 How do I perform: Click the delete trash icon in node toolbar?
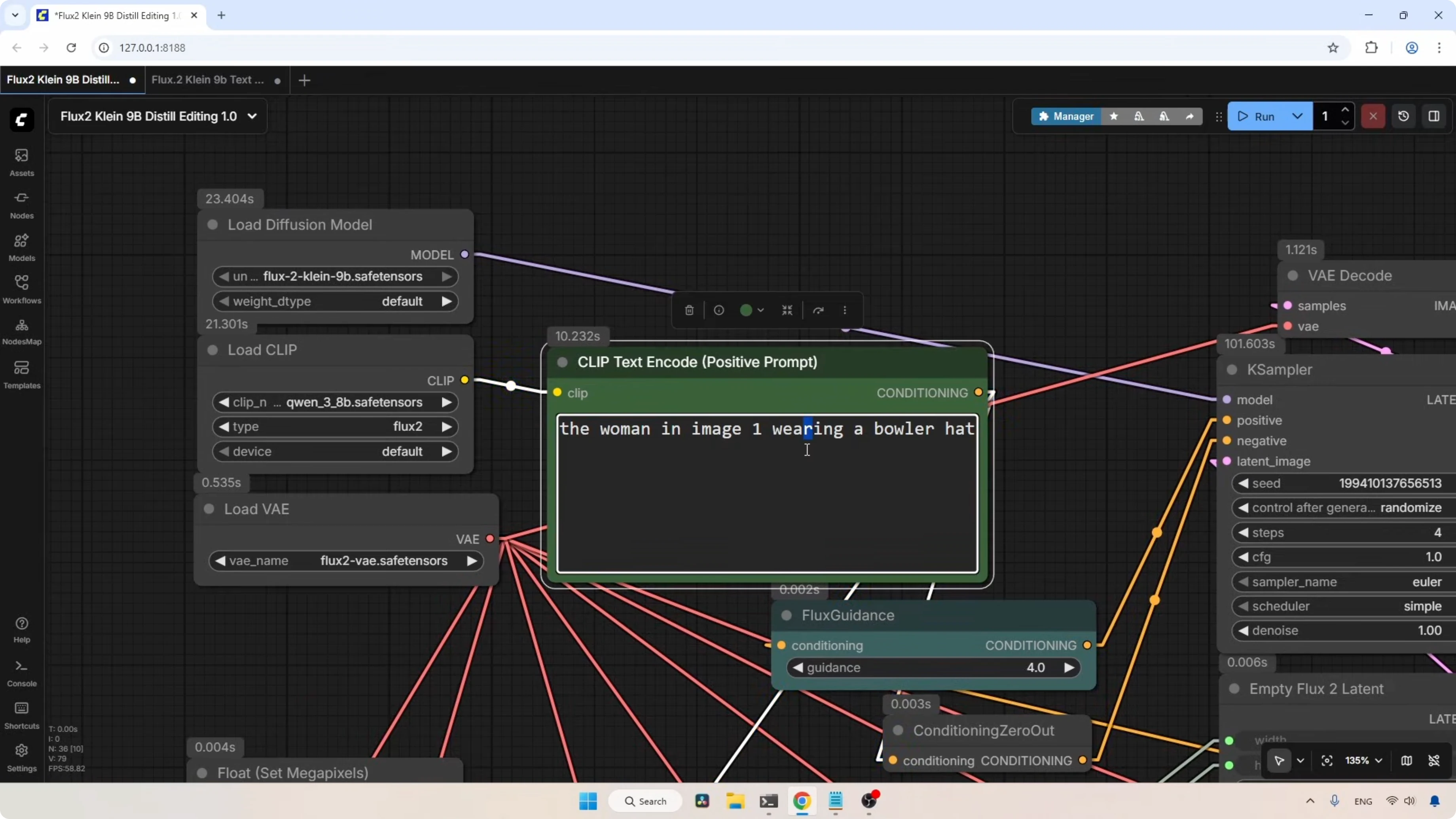click(689, 310)
